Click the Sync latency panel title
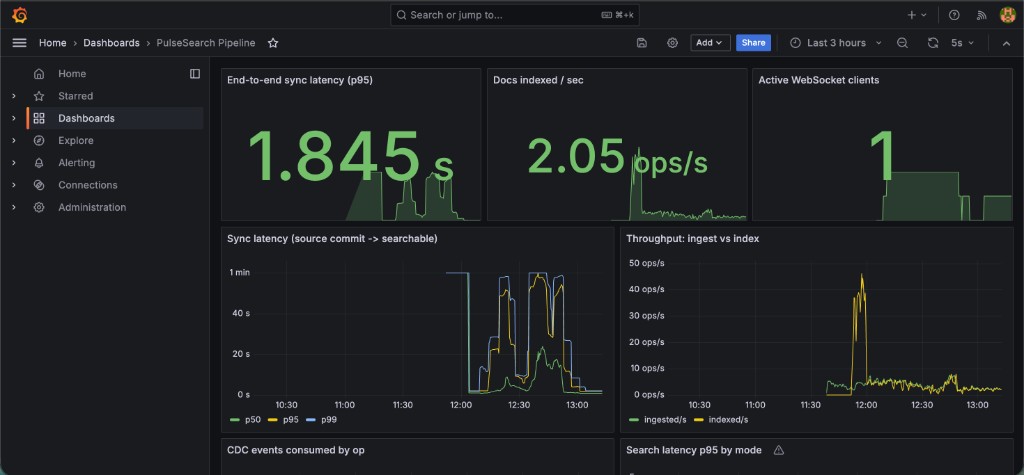 click(x=332, y=238)
